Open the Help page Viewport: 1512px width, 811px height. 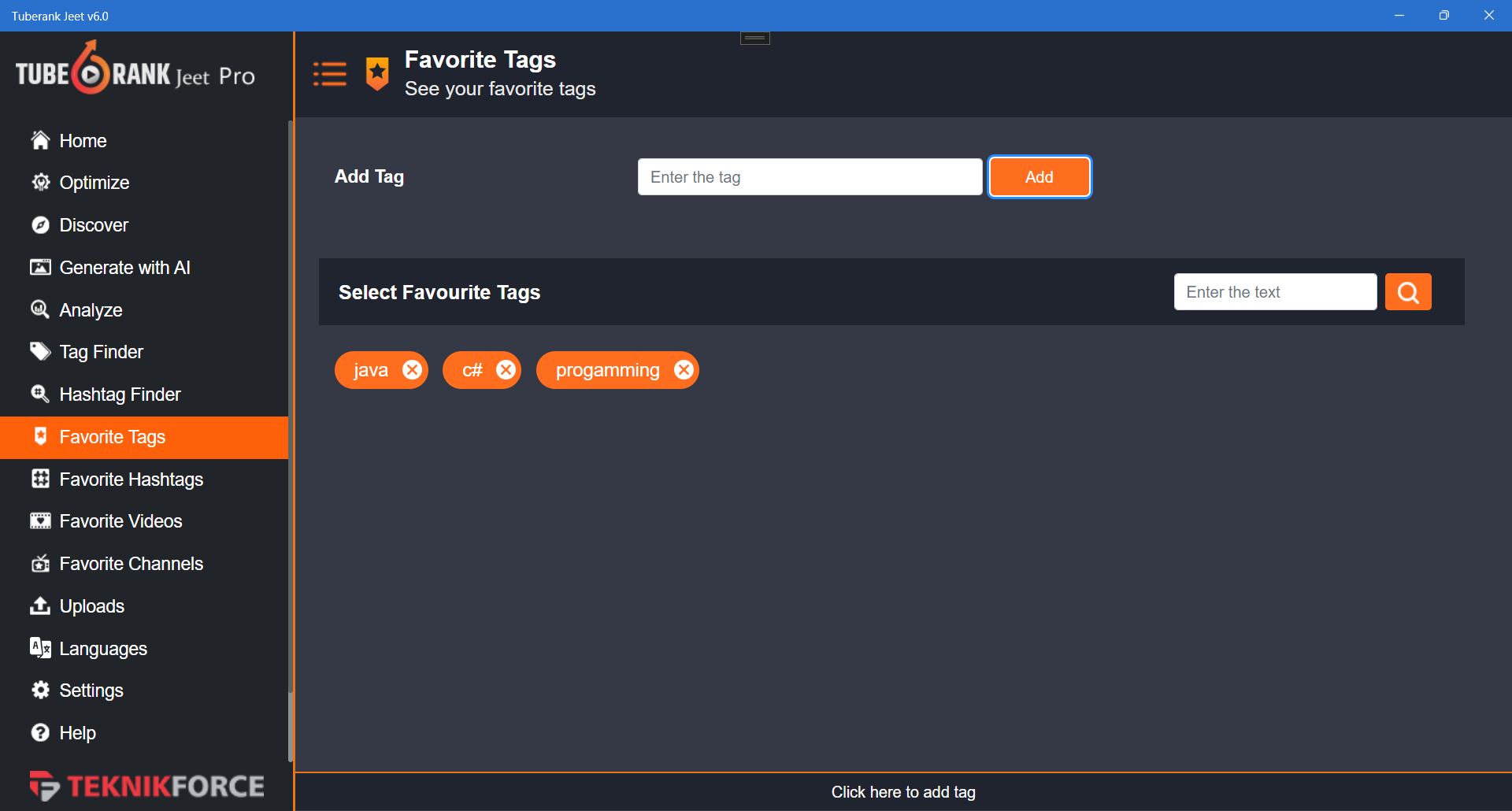coord(144,733)
